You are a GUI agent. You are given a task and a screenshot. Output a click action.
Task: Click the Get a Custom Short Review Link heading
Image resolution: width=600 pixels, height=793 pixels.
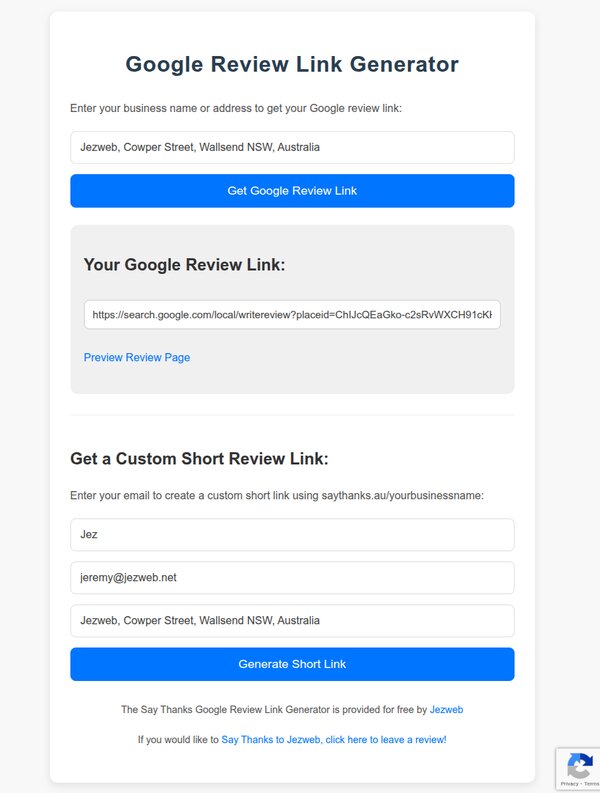199,459
